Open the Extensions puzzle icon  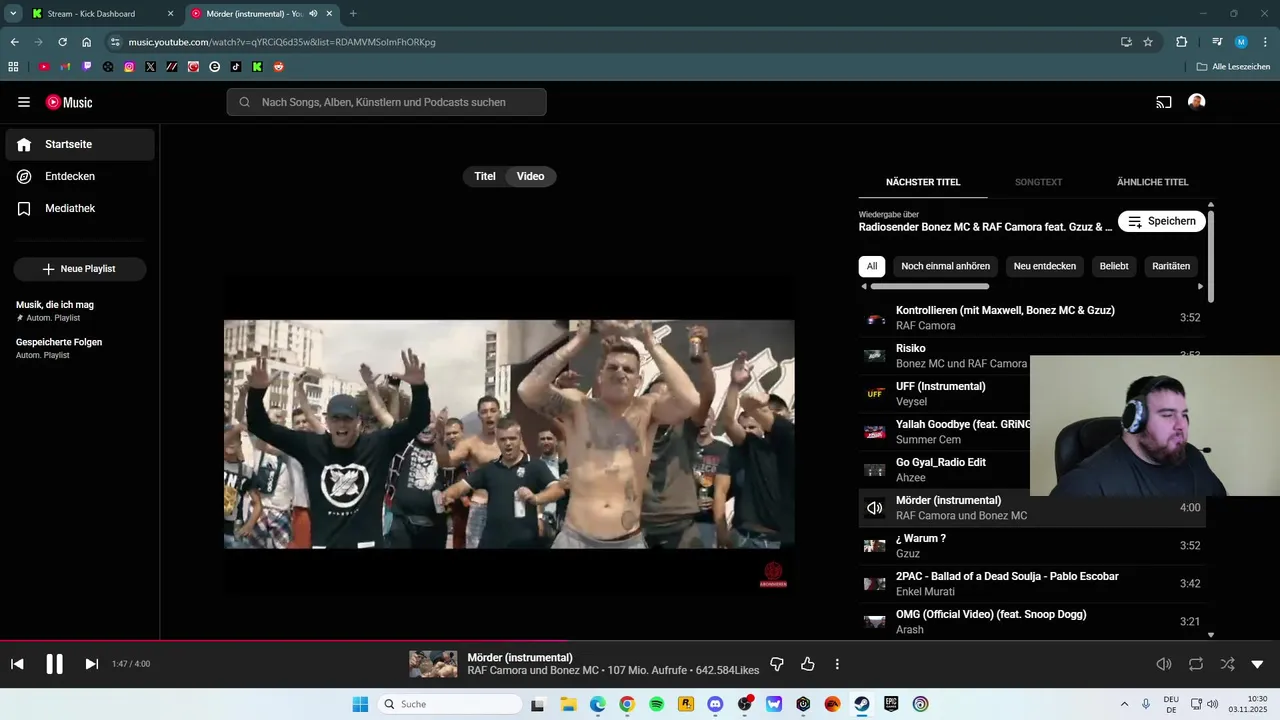coord(1181,42)
